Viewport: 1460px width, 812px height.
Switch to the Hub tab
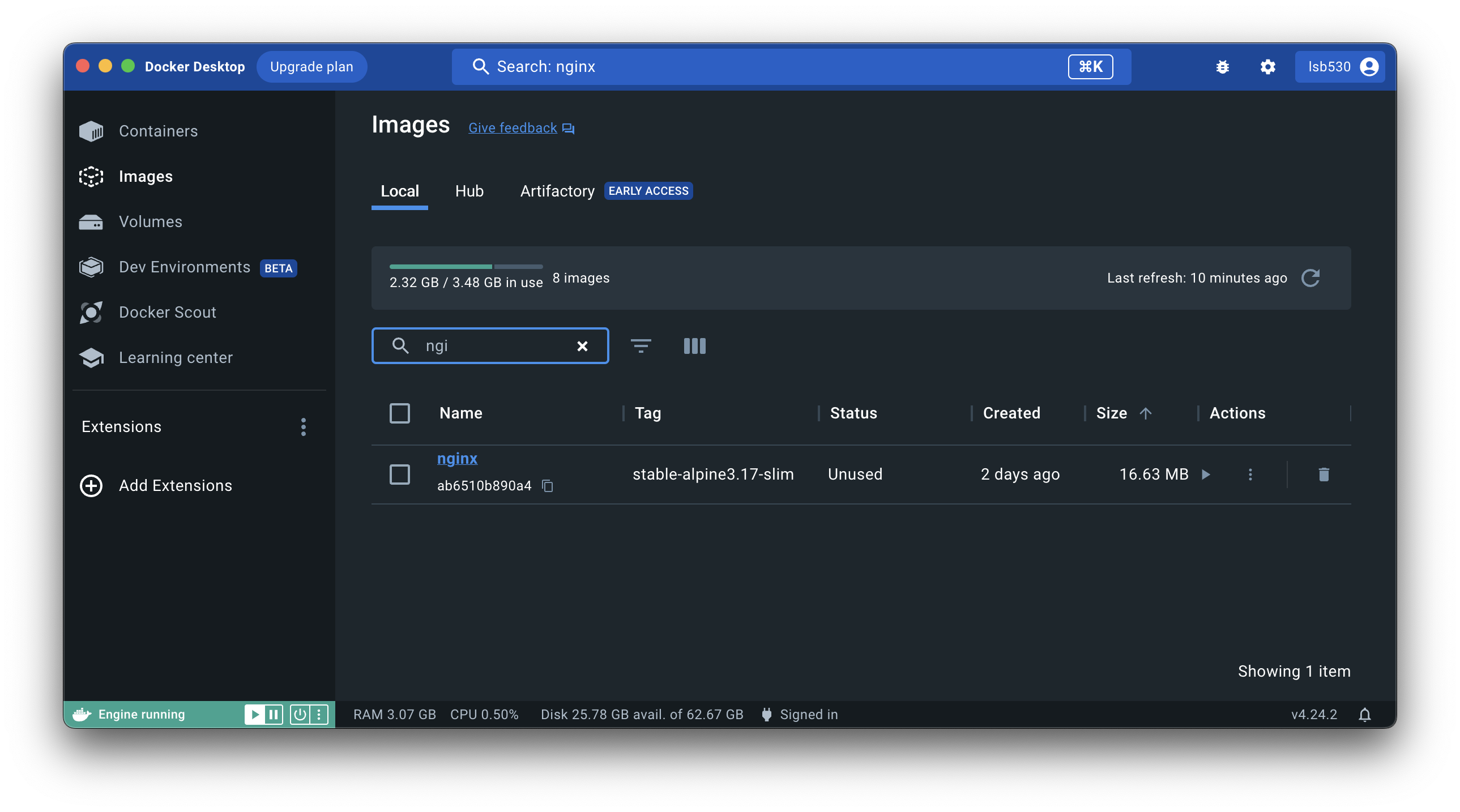tap(469, 191)
